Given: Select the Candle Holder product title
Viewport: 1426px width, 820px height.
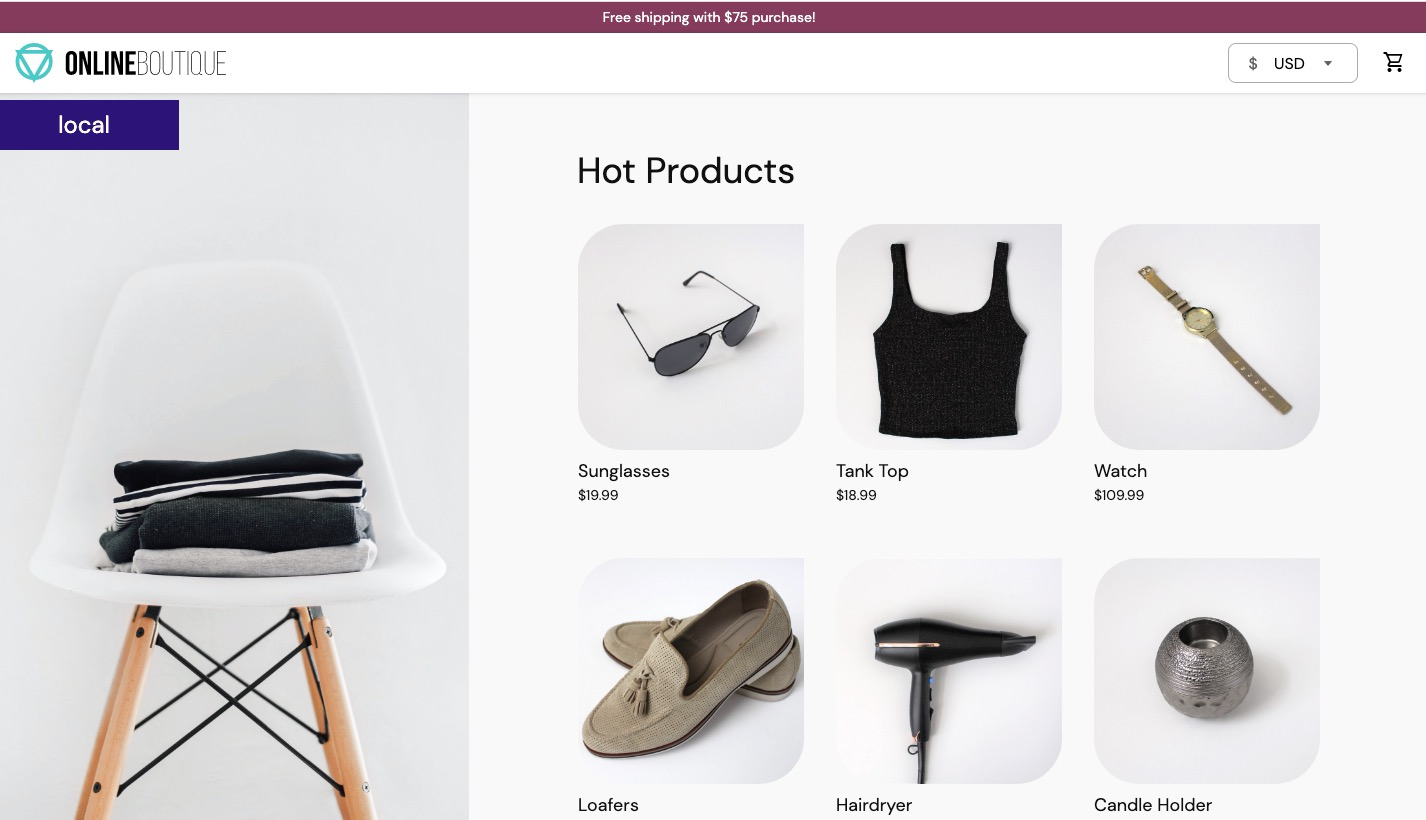Looking at the screenshot, I should [1153, 805].
